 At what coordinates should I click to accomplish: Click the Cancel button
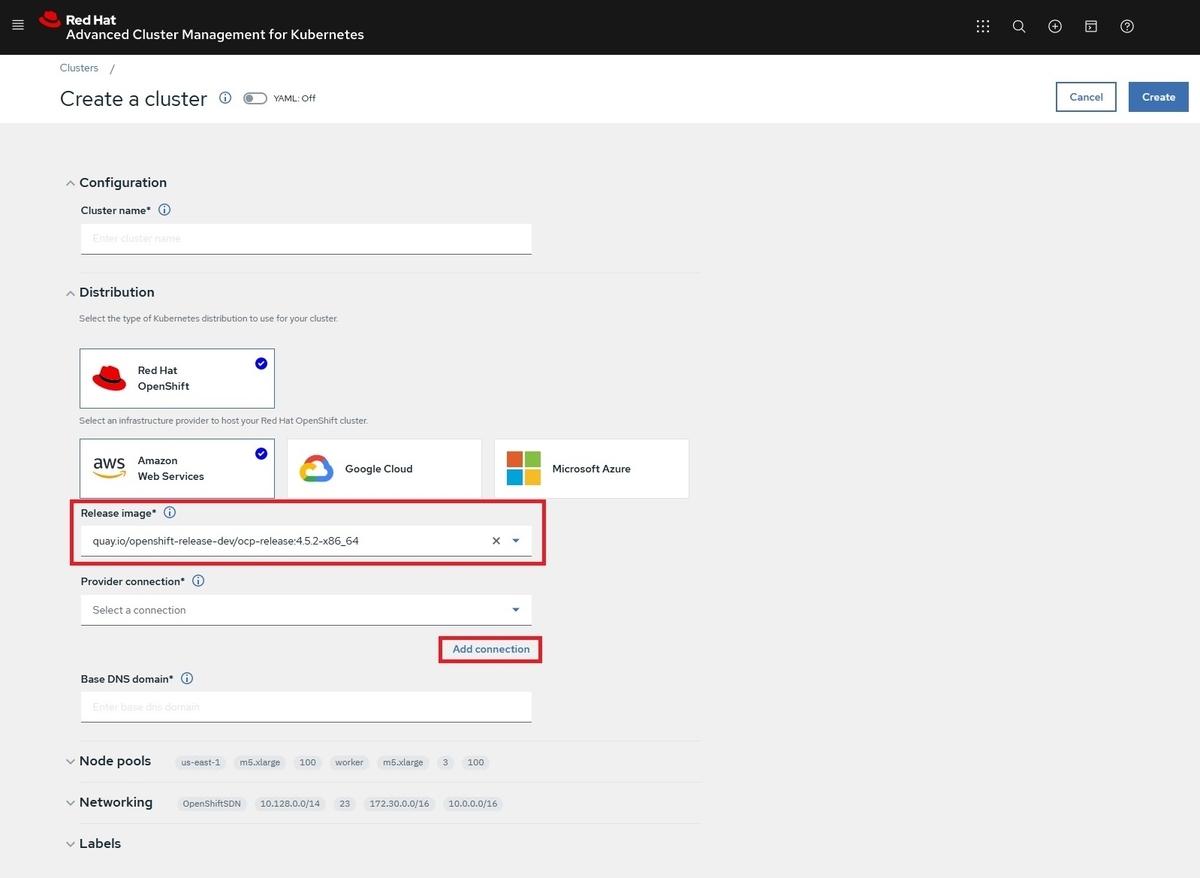coord(1086,97)
